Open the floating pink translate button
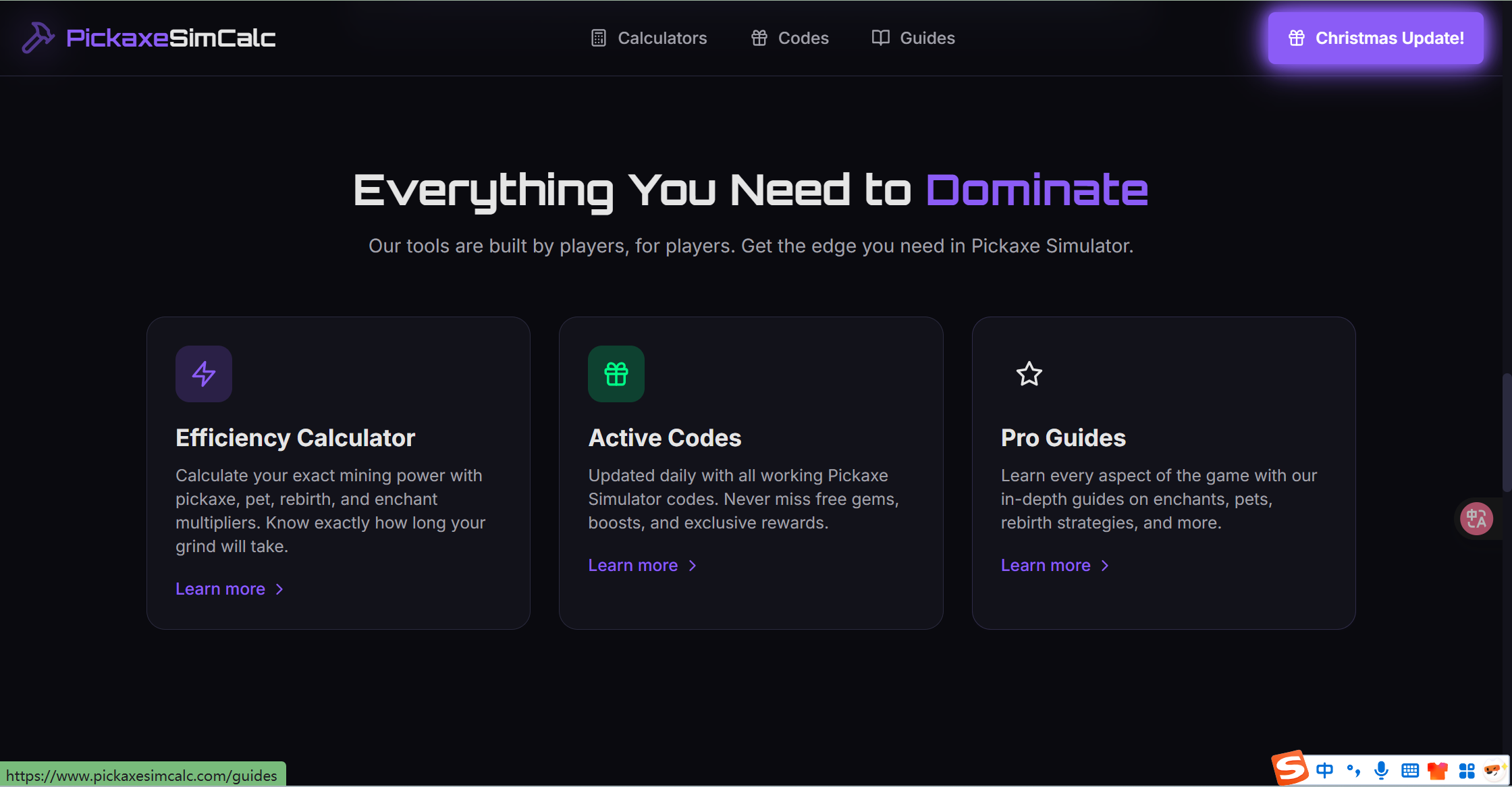 point(1476,518)
